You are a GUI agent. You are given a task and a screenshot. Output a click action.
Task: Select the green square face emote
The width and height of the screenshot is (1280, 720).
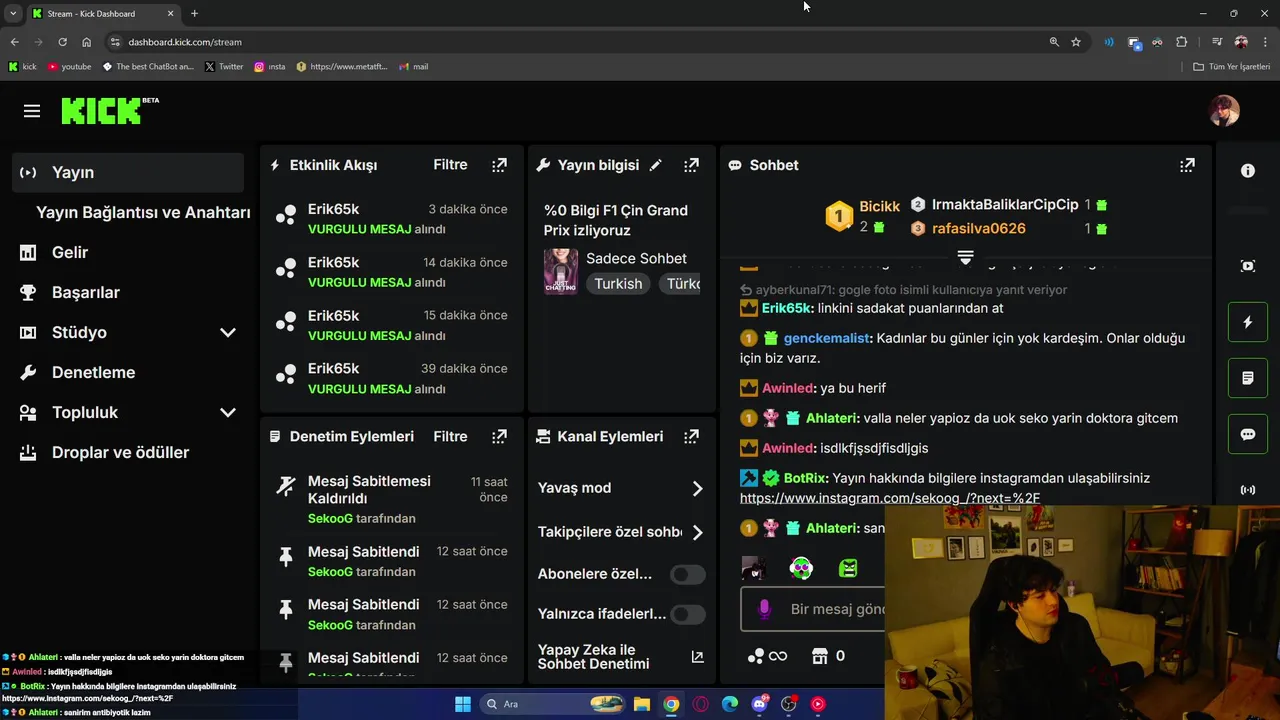coord(848,568)
